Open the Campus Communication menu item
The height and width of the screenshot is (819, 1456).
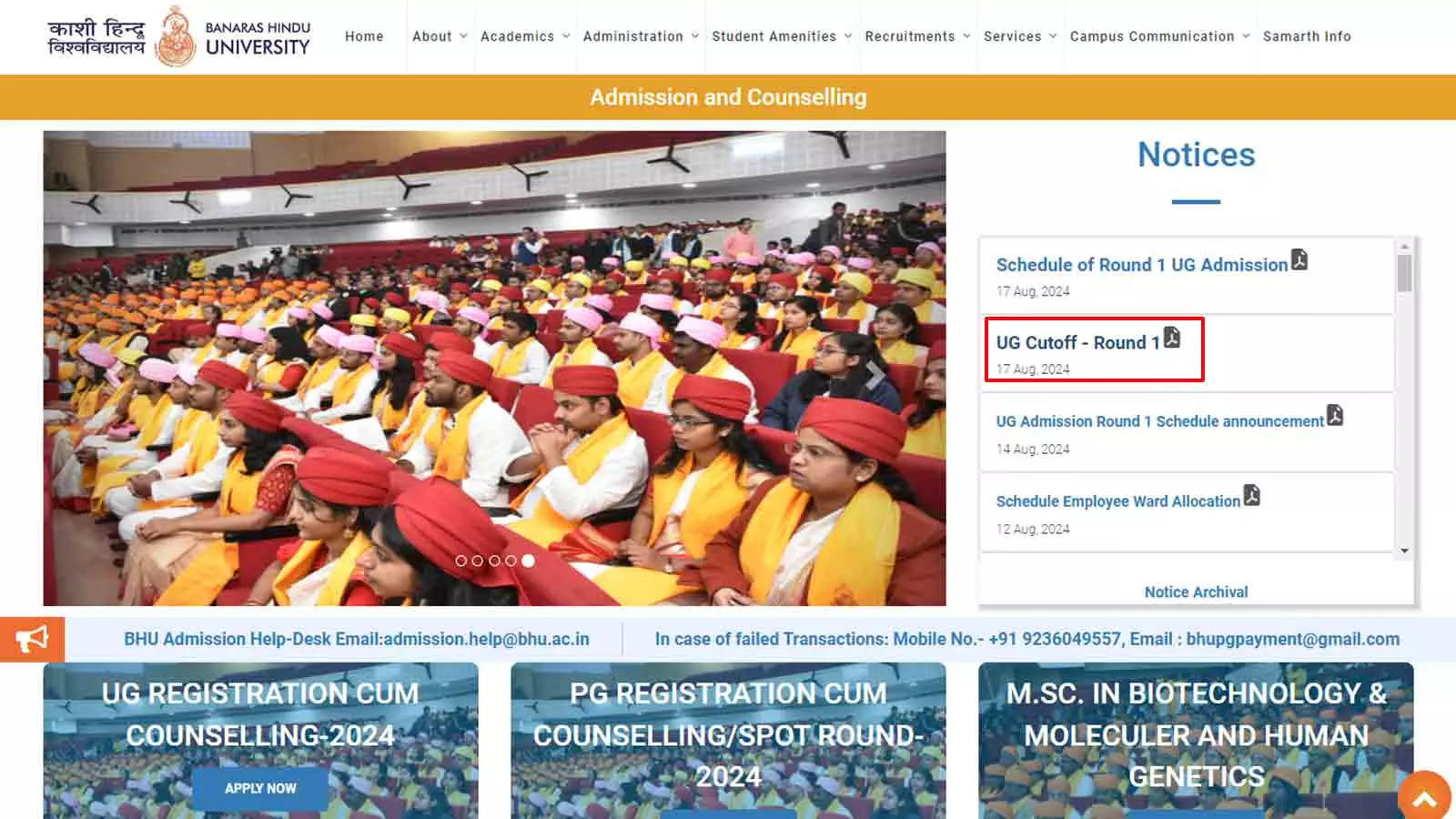coord(1152,36)
